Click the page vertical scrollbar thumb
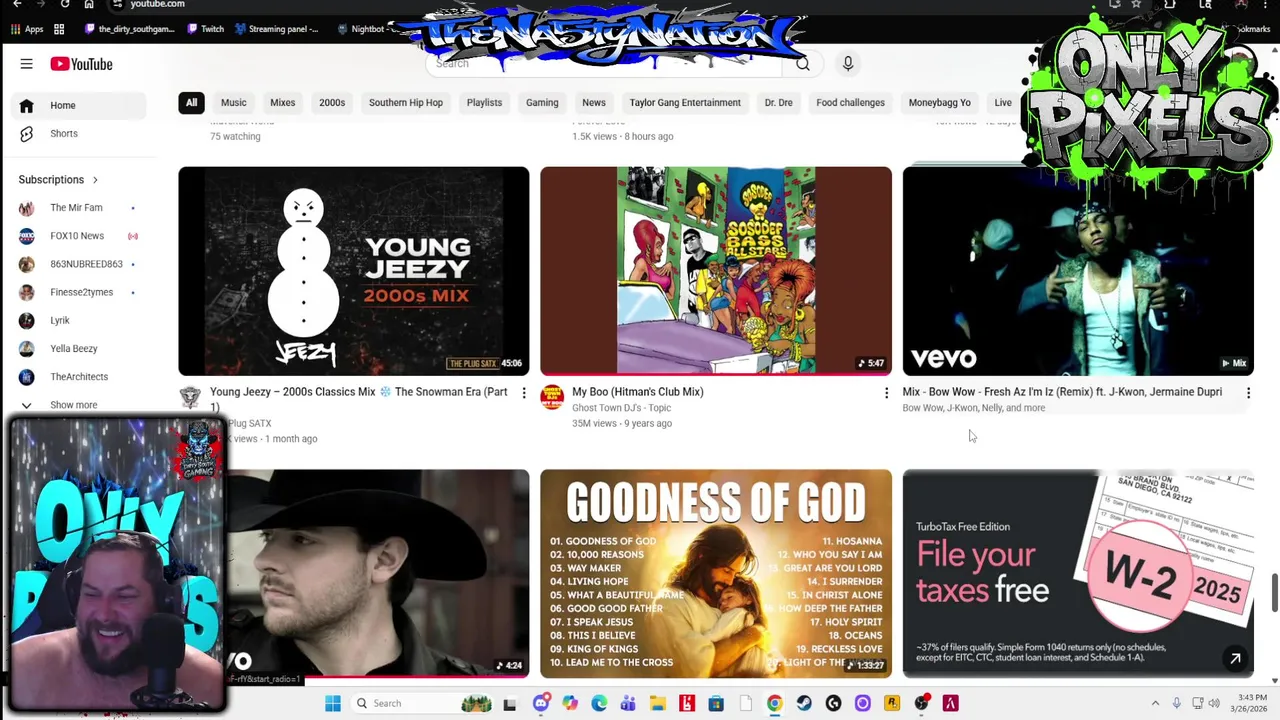Screen dimensions: 1280x720 [x=1274, y=593]
